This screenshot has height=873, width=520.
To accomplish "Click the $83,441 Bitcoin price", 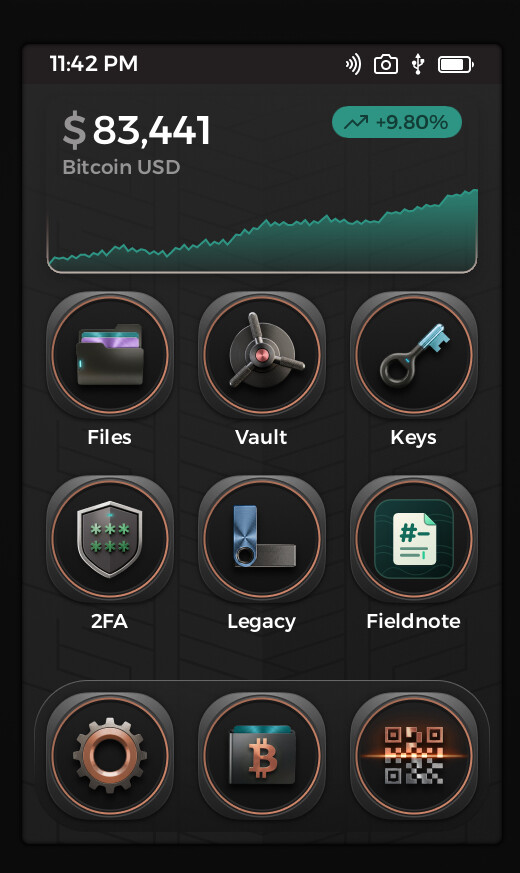I will (x=136, y=130).
